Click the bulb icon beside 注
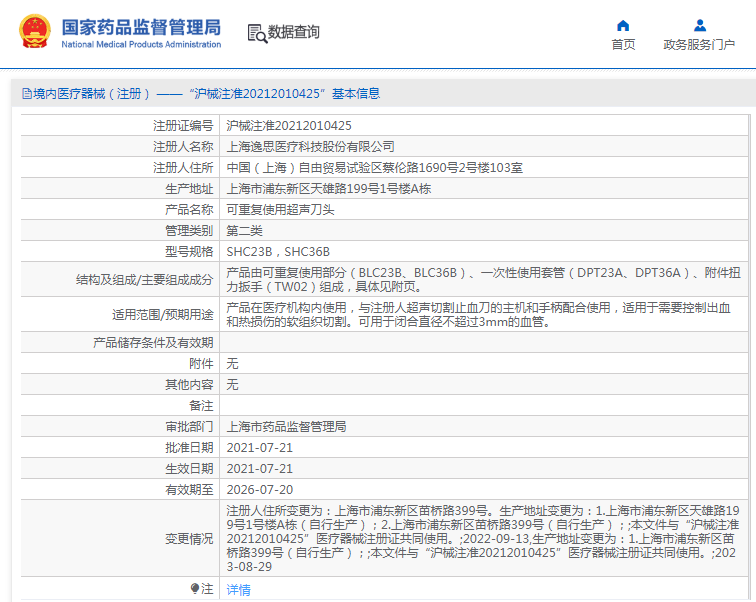Viewport: 756px width, 602px height. [x=195, y=589]
